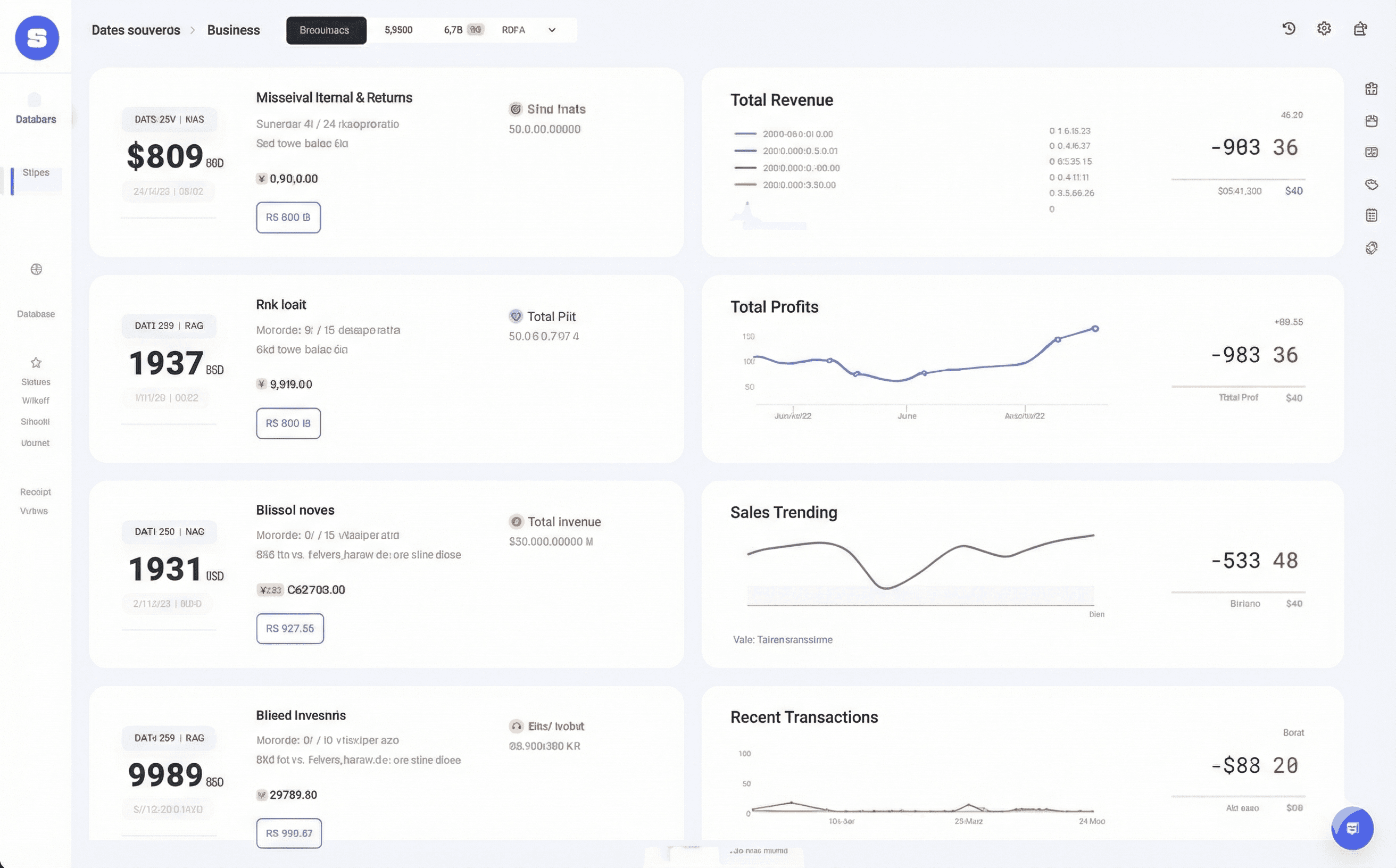Click Business breadcrumb link

[x=233, y=30]
